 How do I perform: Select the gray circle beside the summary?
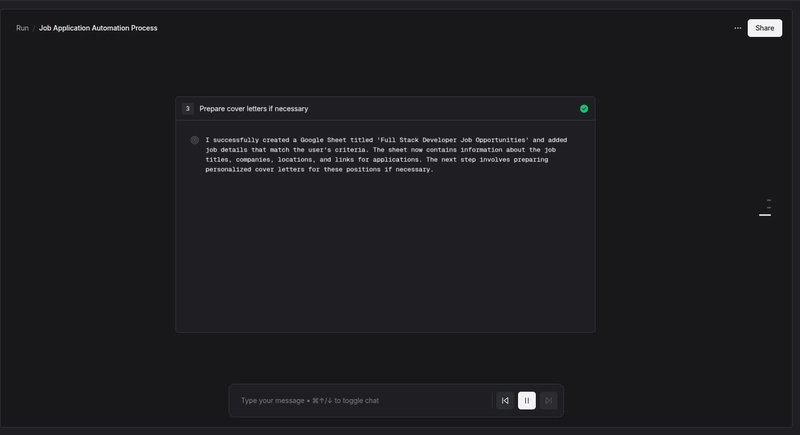pyautogui.click(x=194, y=140)
